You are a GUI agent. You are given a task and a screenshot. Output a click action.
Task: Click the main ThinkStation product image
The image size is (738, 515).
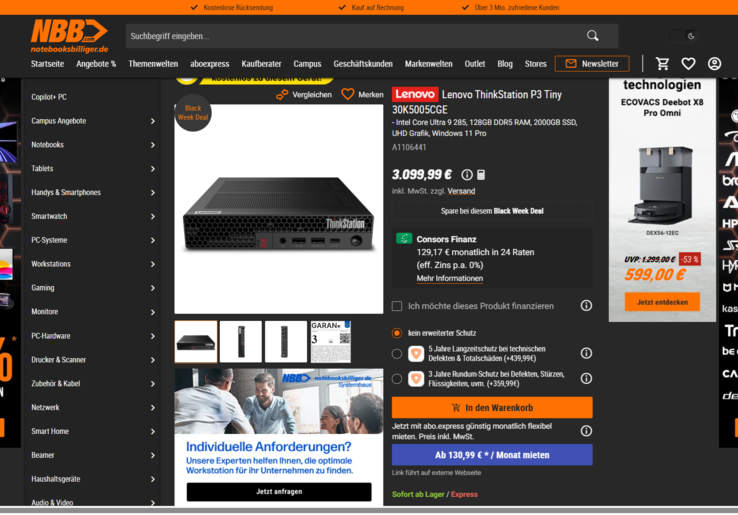[279, 209]
